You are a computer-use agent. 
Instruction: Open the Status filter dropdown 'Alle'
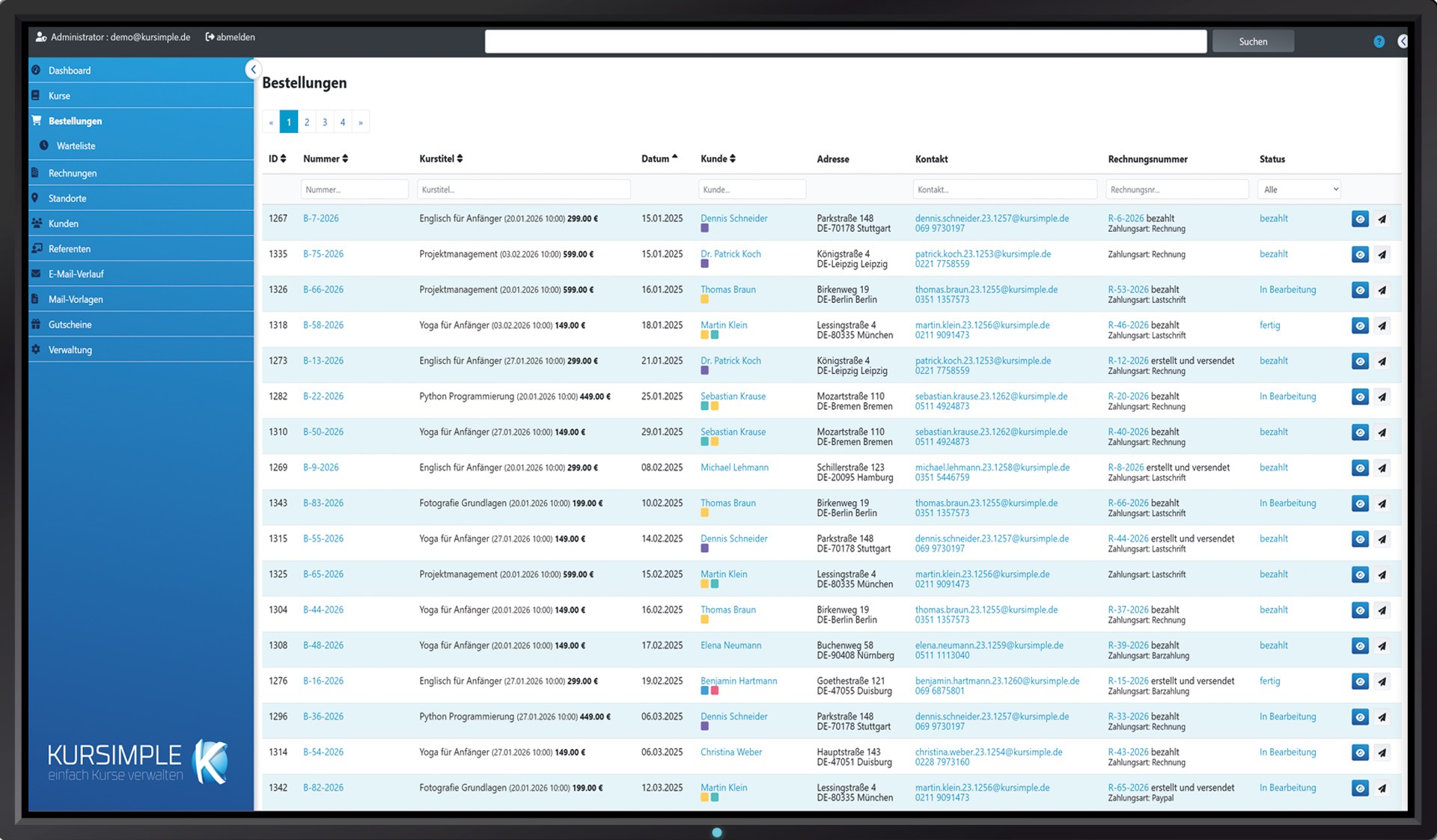pos(1299,190)
